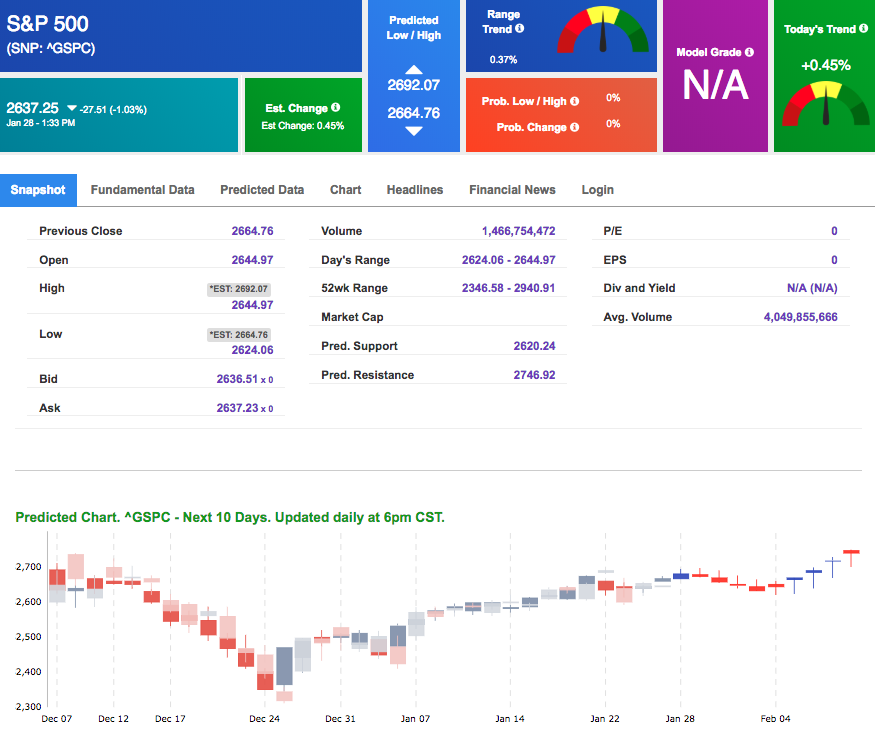Click the Dec 24 date label on chart axis
Viewport: 875px width, 731px height.
pyautogui.click(x=265, y=719)
